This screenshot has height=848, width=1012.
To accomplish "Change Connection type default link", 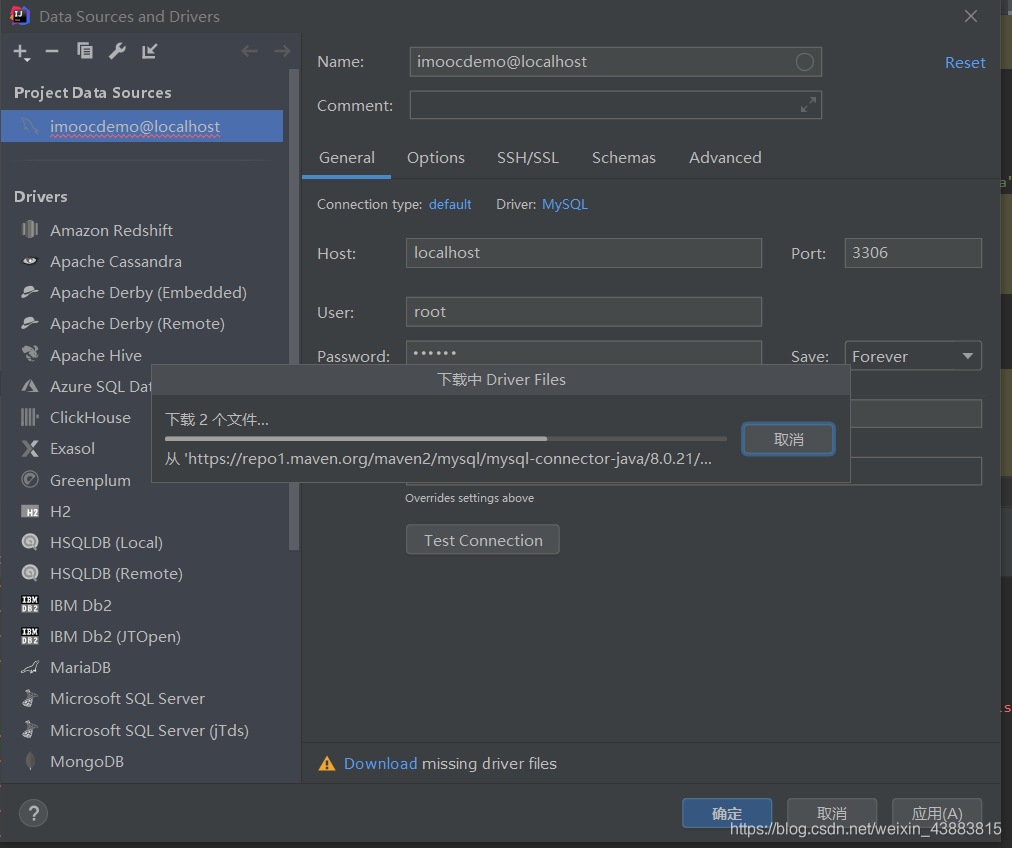I will coord(450,204).
